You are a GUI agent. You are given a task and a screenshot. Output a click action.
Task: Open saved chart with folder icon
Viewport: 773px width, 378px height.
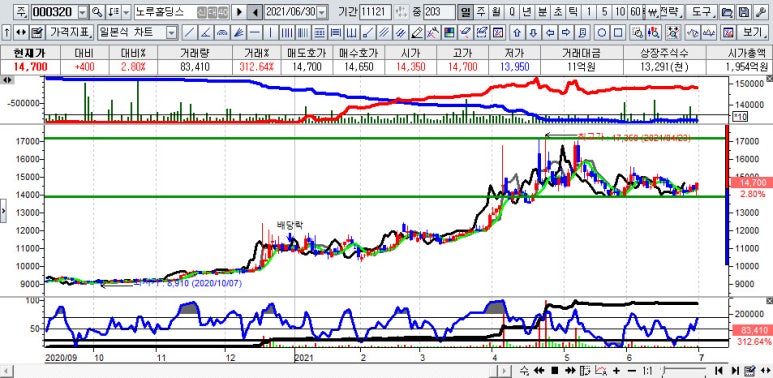(x=727, y=11)
